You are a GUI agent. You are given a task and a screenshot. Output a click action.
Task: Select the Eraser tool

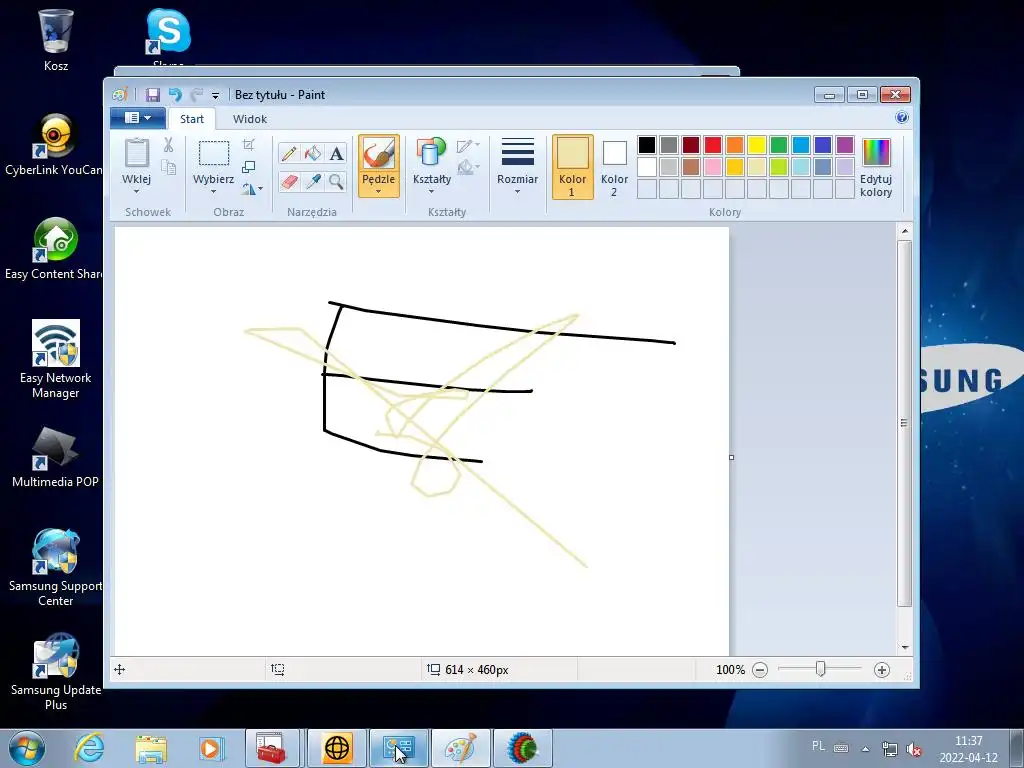coord(289,181)
